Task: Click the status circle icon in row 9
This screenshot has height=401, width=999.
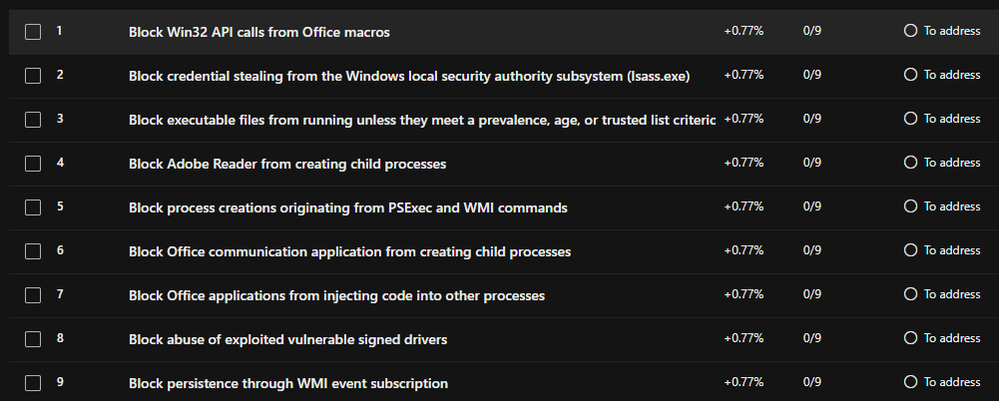Action: click(910, 383)
